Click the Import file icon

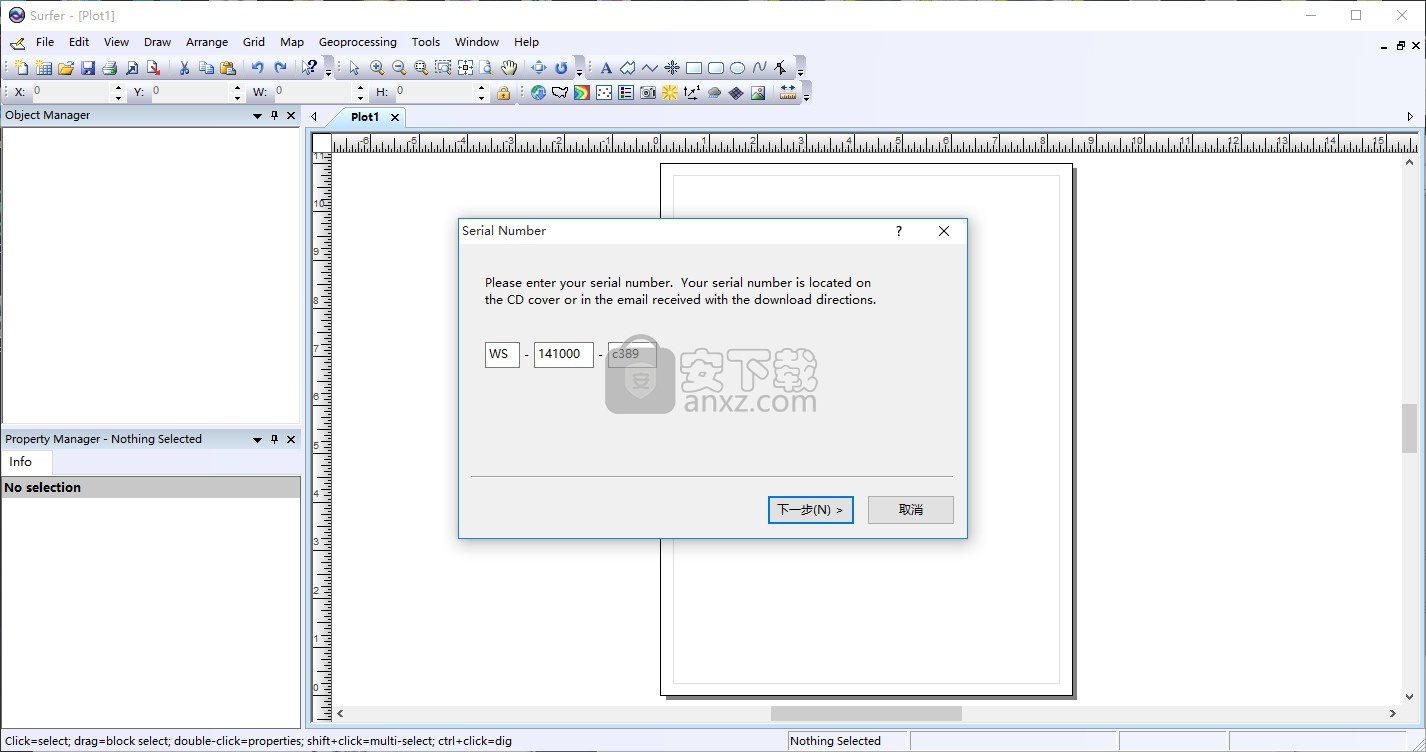132,68
